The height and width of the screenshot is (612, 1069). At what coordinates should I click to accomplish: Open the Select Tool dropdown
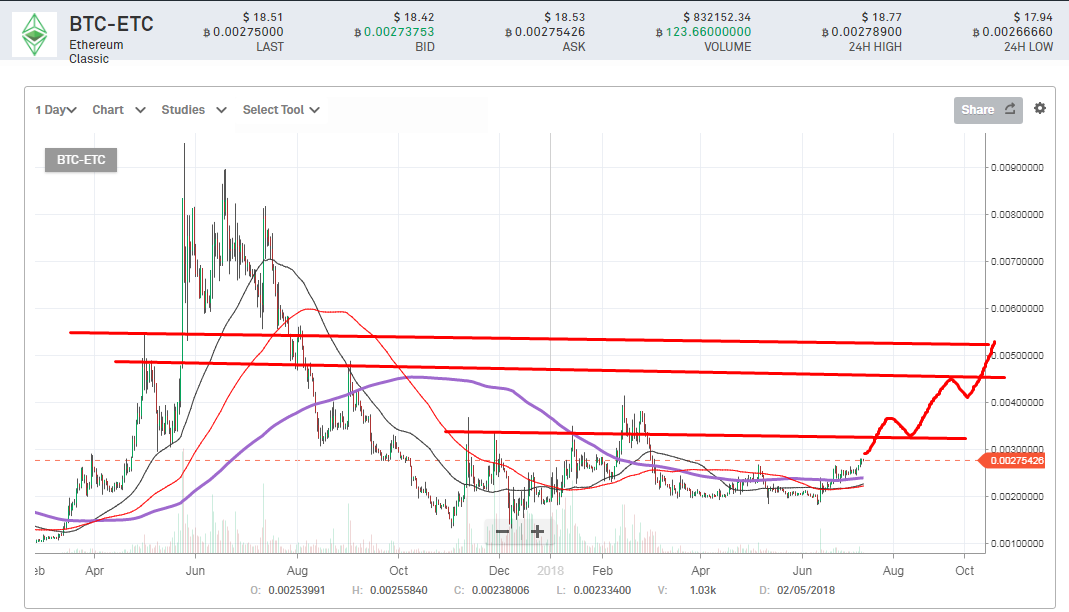pos(281,110)
